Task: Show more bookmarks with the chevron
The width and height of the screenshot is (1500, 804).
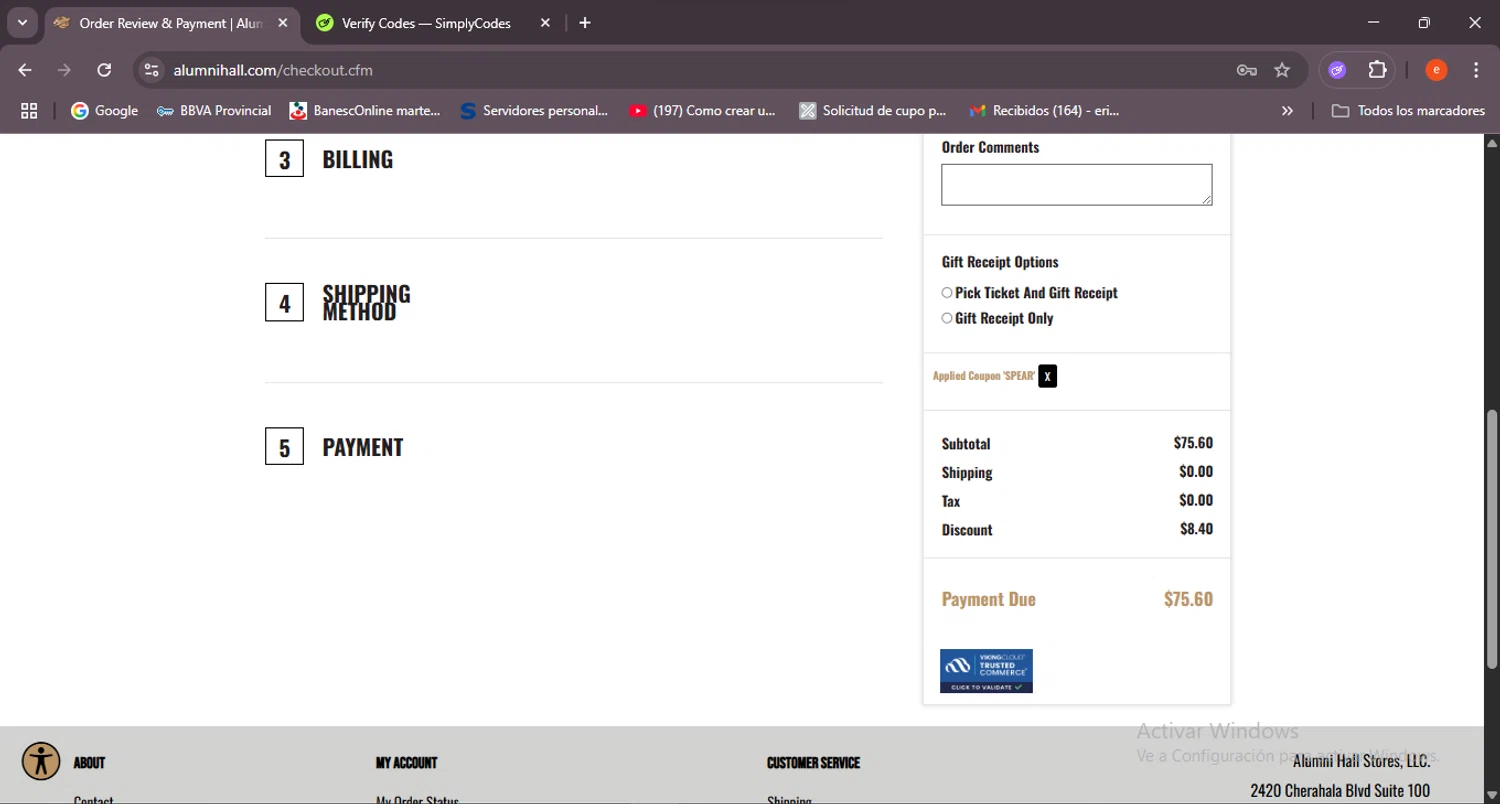Action: [x=1287, y=111]
